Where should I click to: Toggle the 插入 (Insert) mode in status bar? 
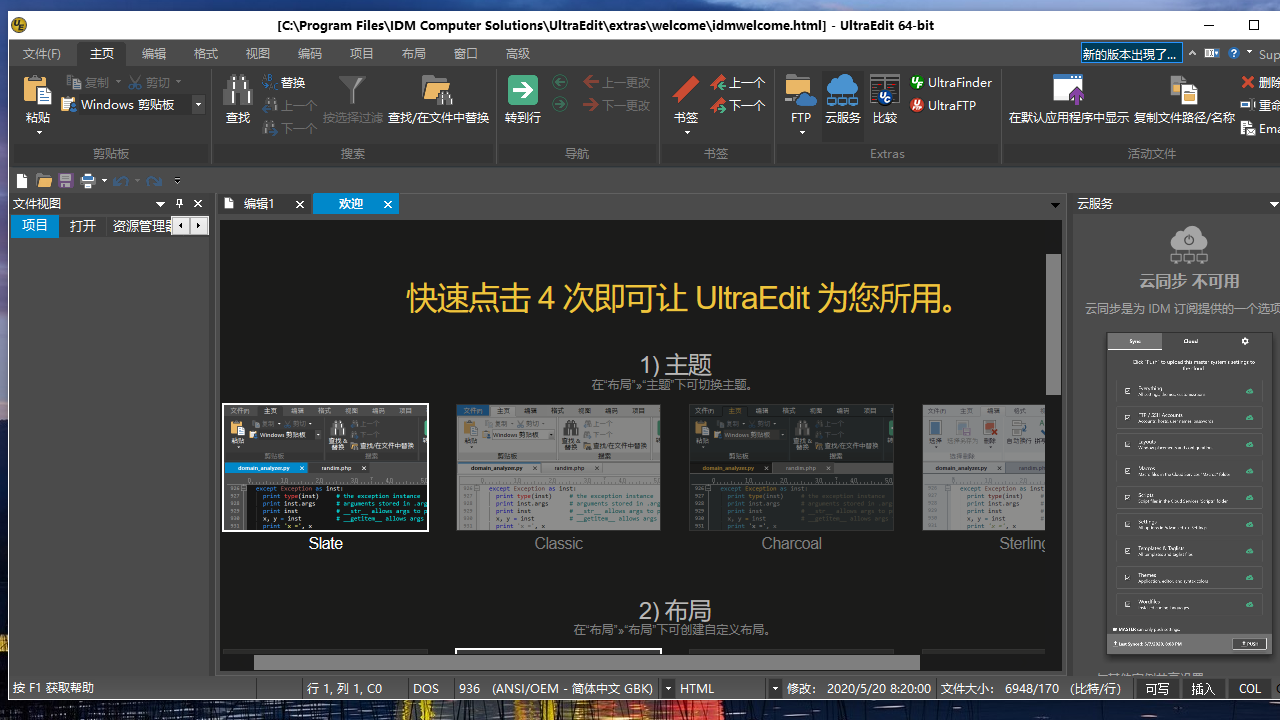tap(1203, 689)
